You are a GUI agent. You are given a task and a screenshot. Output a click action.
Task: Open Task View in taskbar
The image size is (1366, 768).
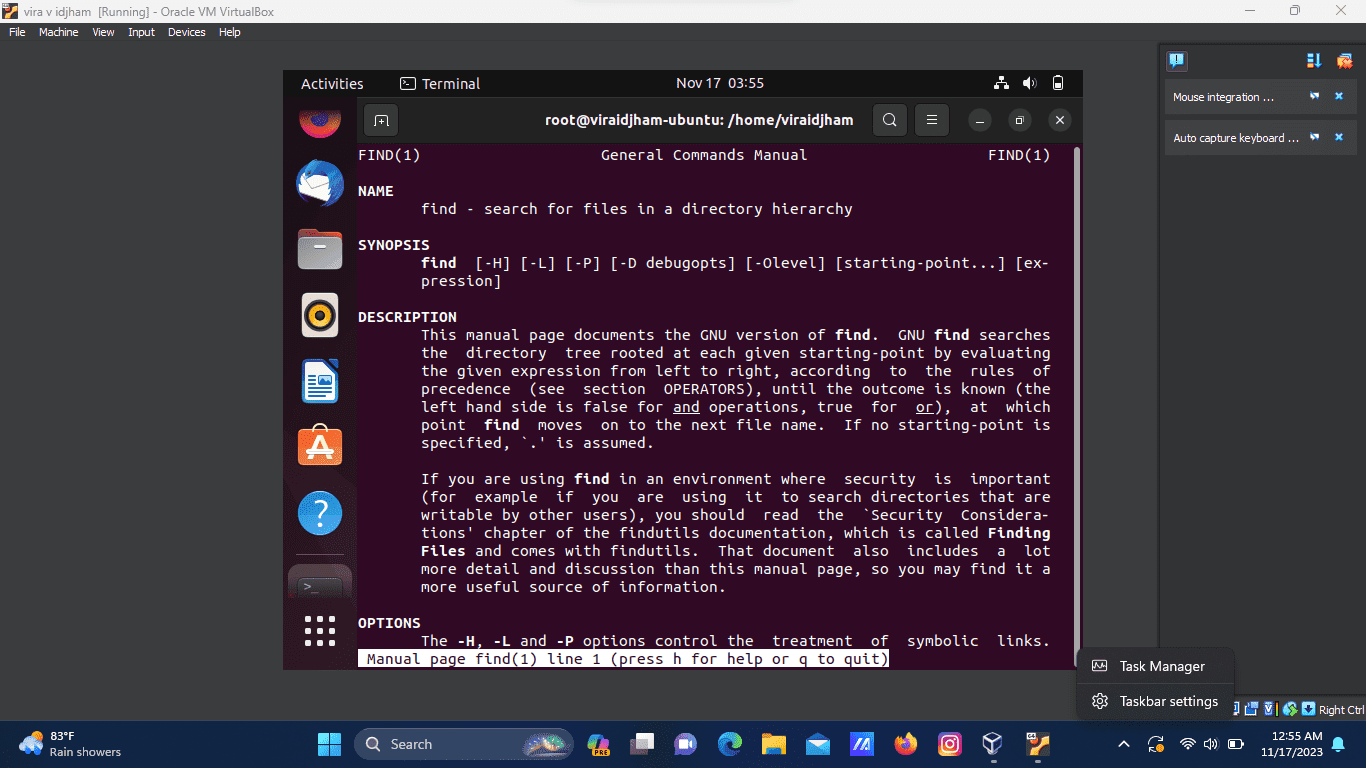(642, 744)
